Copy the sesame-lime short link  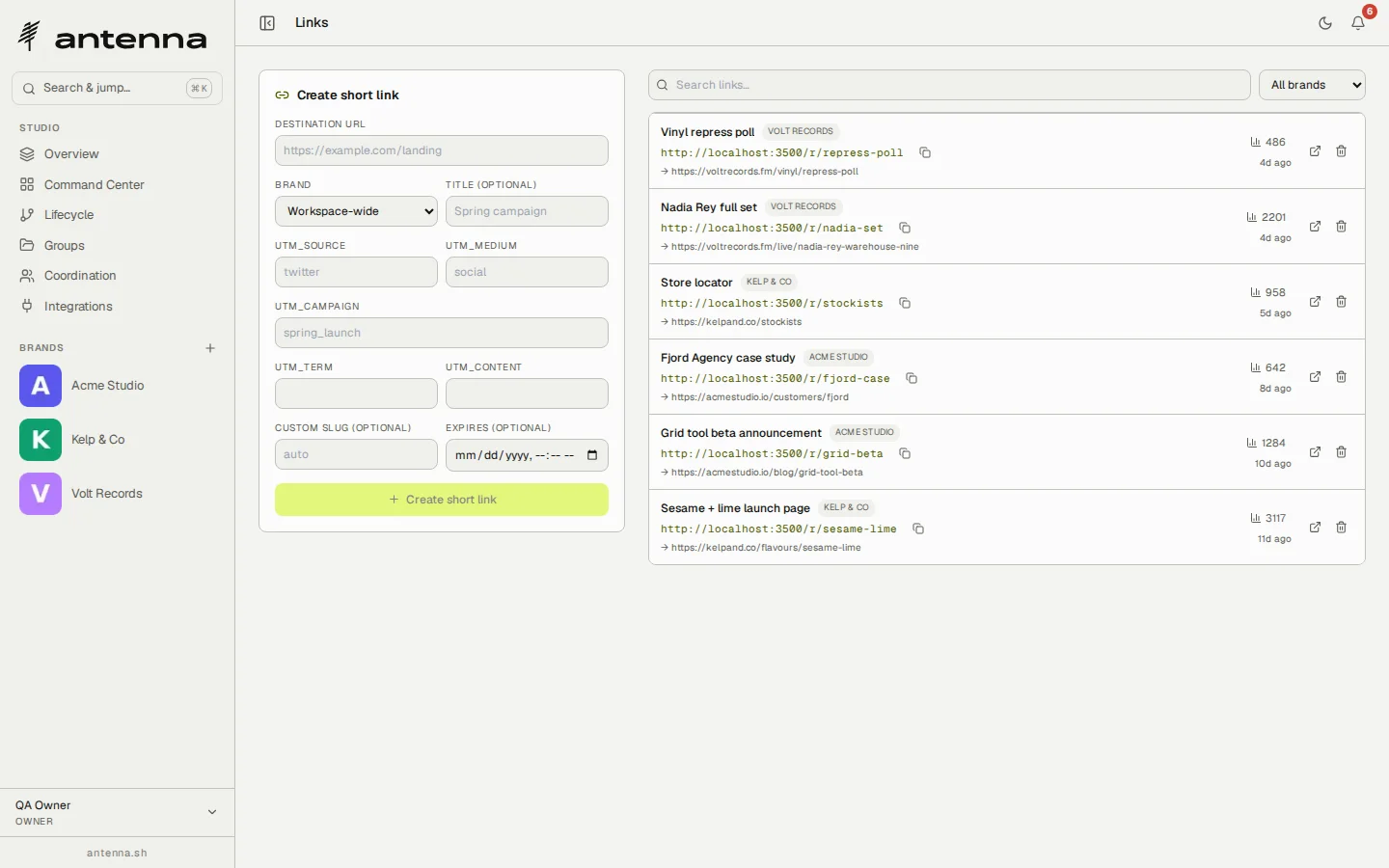918,529
